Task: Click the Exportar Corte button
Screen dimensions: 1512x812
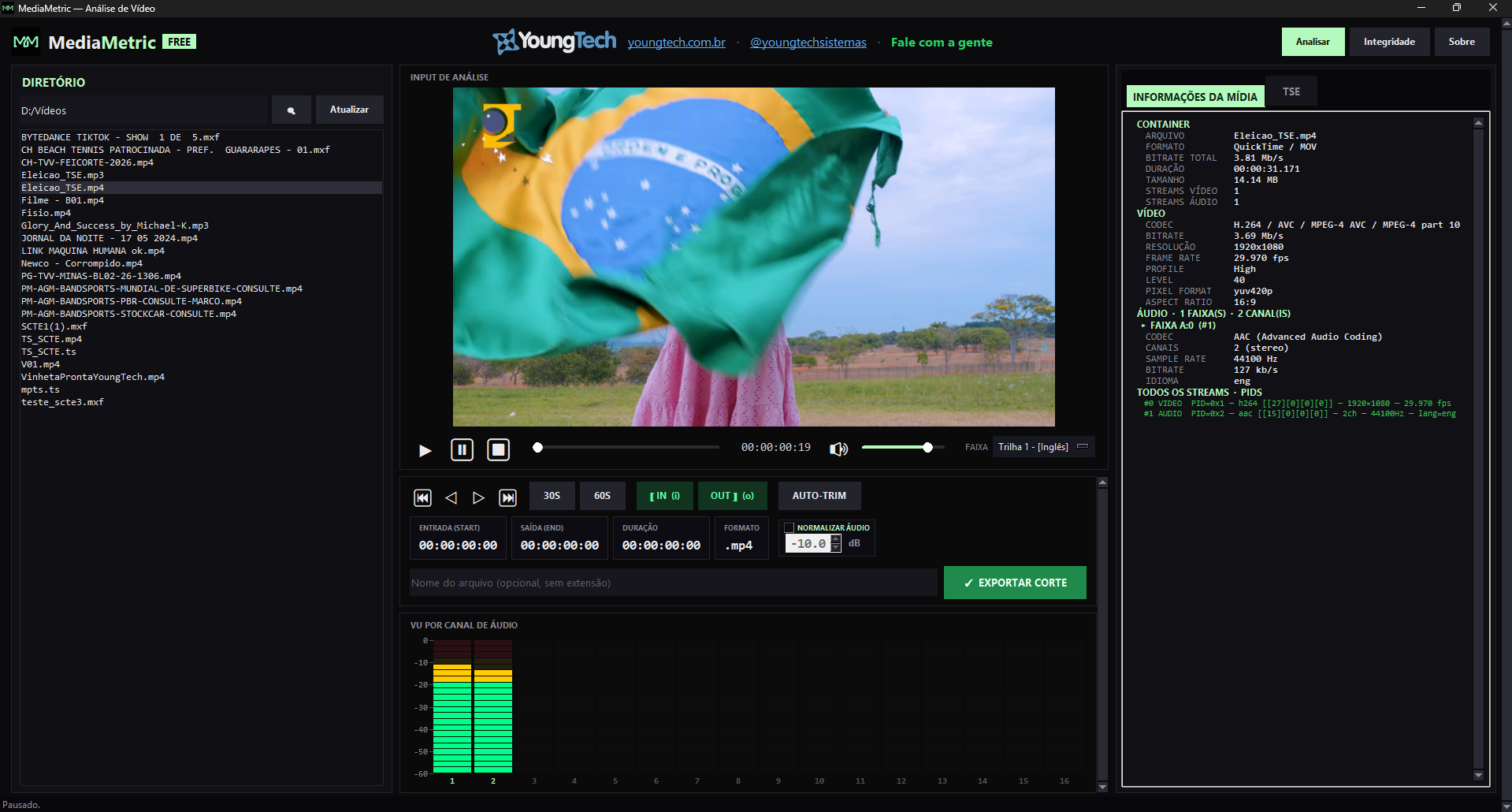Action: tap(1015, 583)
